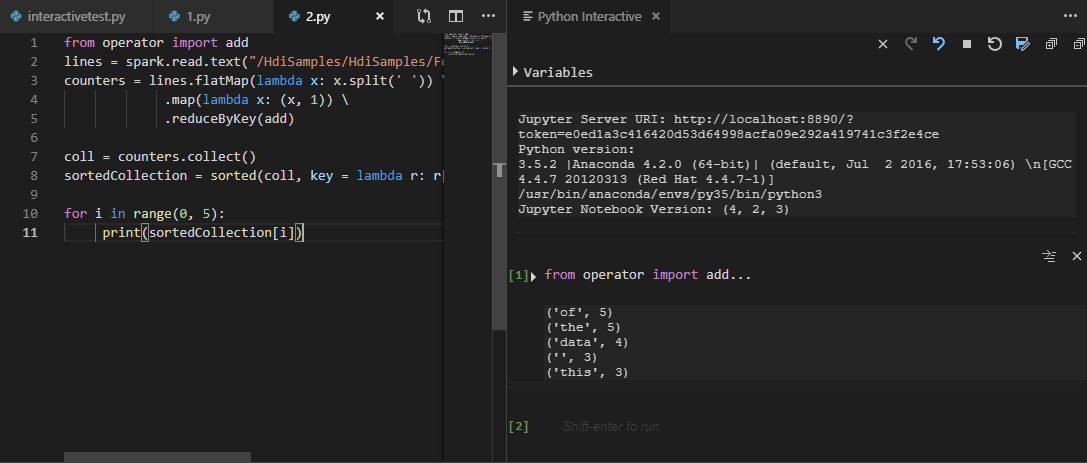Export cells as Jupyter notebook

tap(1022, 44)
